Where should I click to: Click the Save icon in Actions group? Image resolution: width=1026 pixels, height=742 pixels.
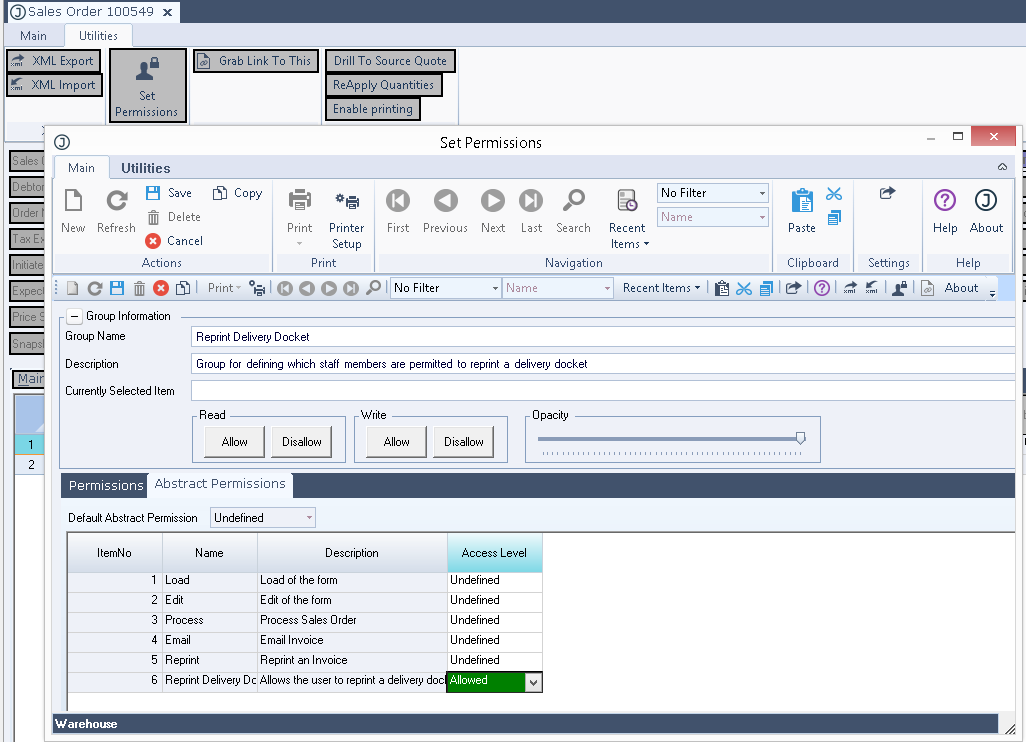pos(154,193)
